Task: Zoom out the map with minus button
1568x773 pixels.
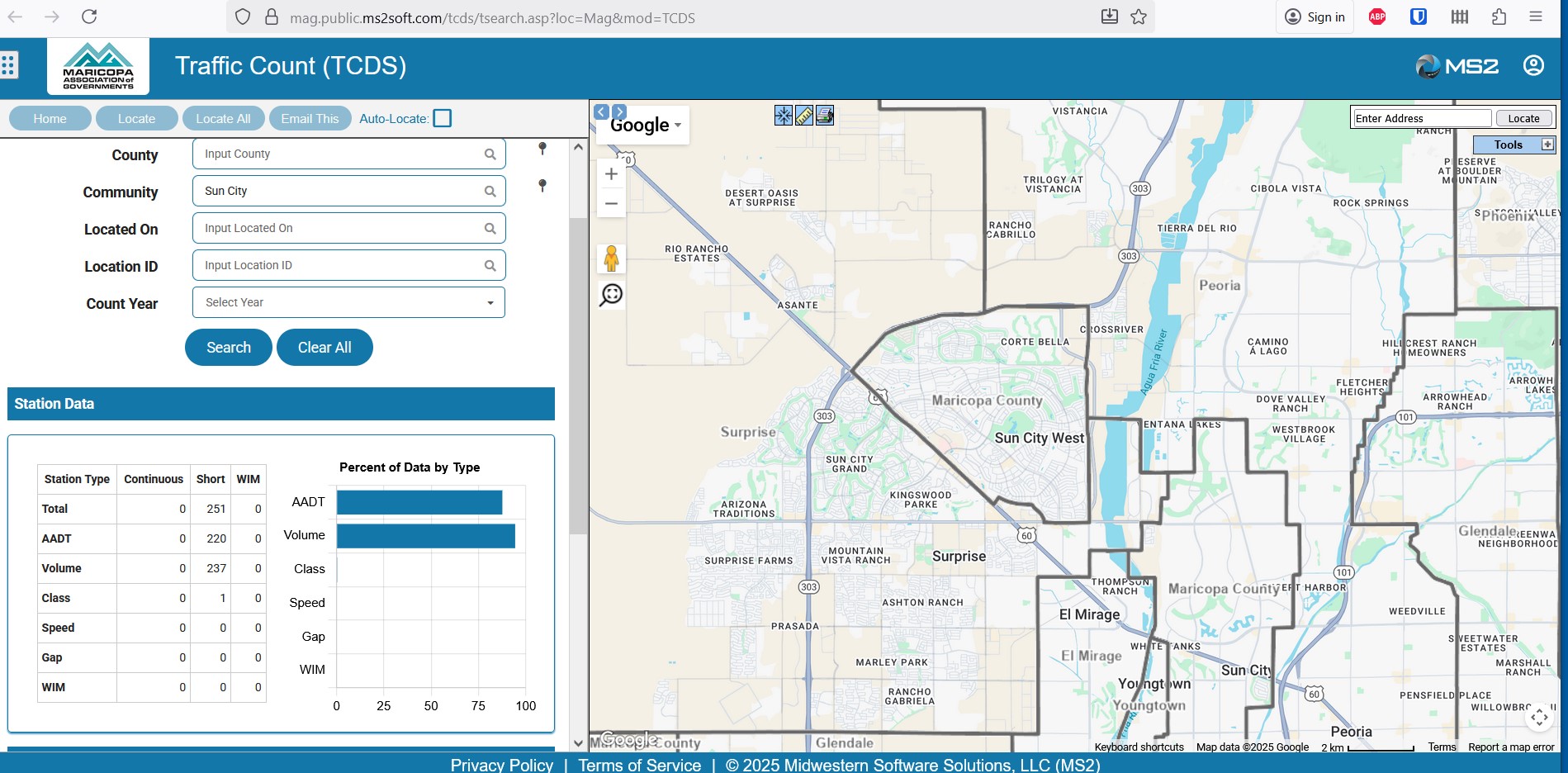Action: pyautogui.click(x=611, y=203)
